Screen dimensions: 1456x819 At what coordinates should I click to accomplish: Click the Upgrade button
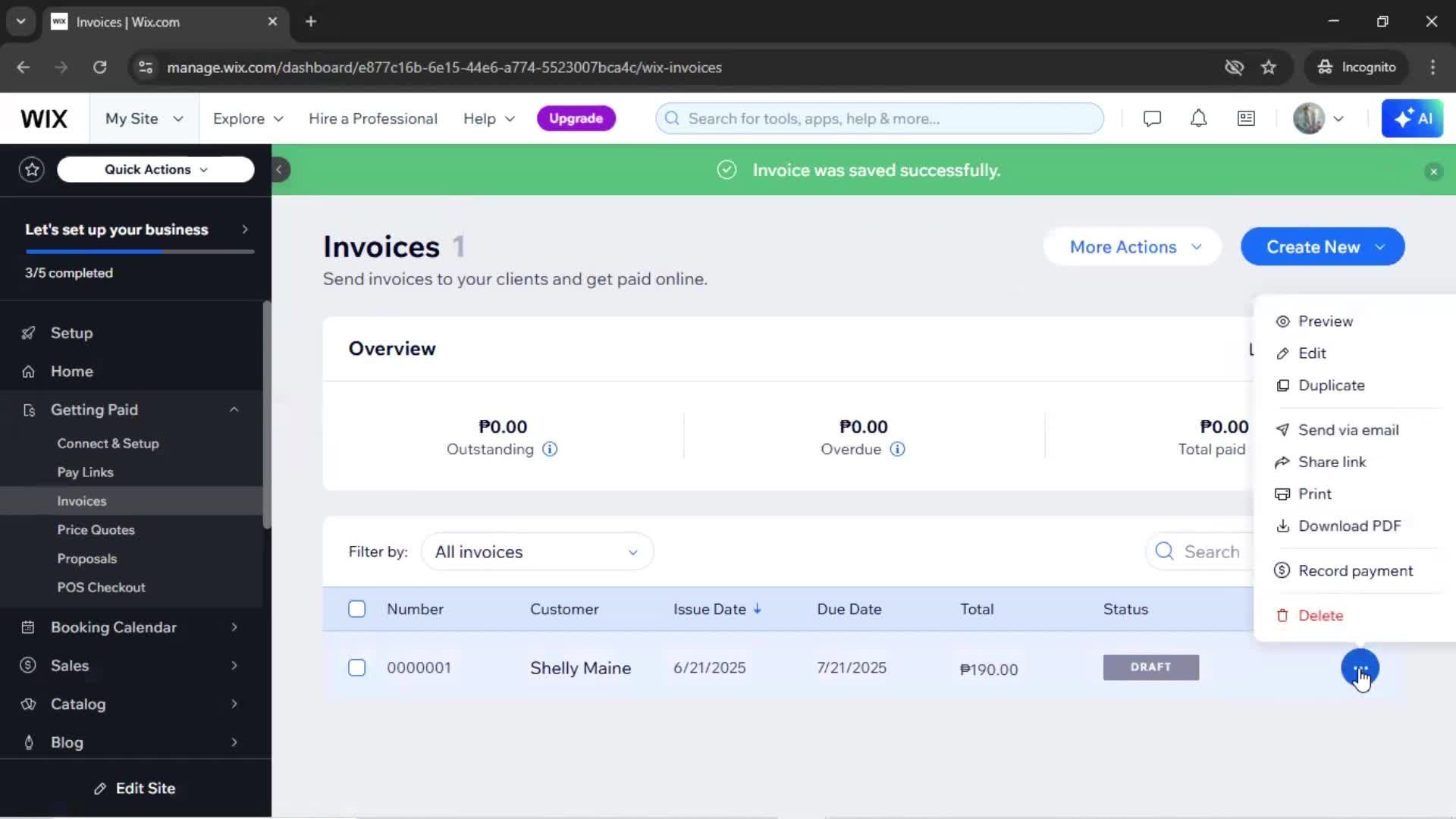[576, 118]
